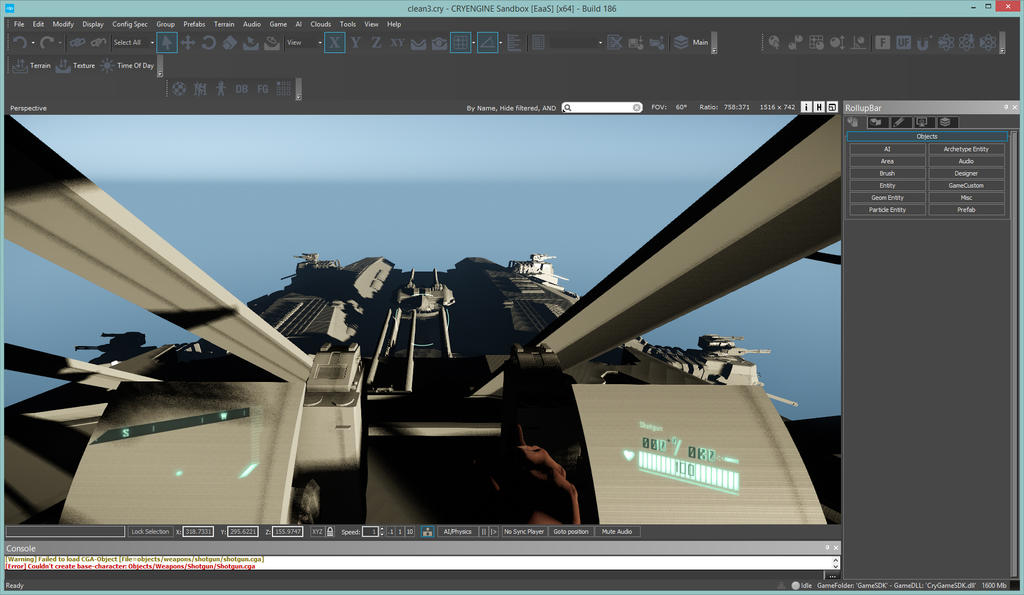Image resolution: width=1024 pixels, height=595 pixels.
Task: Select the Rotate tool
Action: [x=208, y=43]
